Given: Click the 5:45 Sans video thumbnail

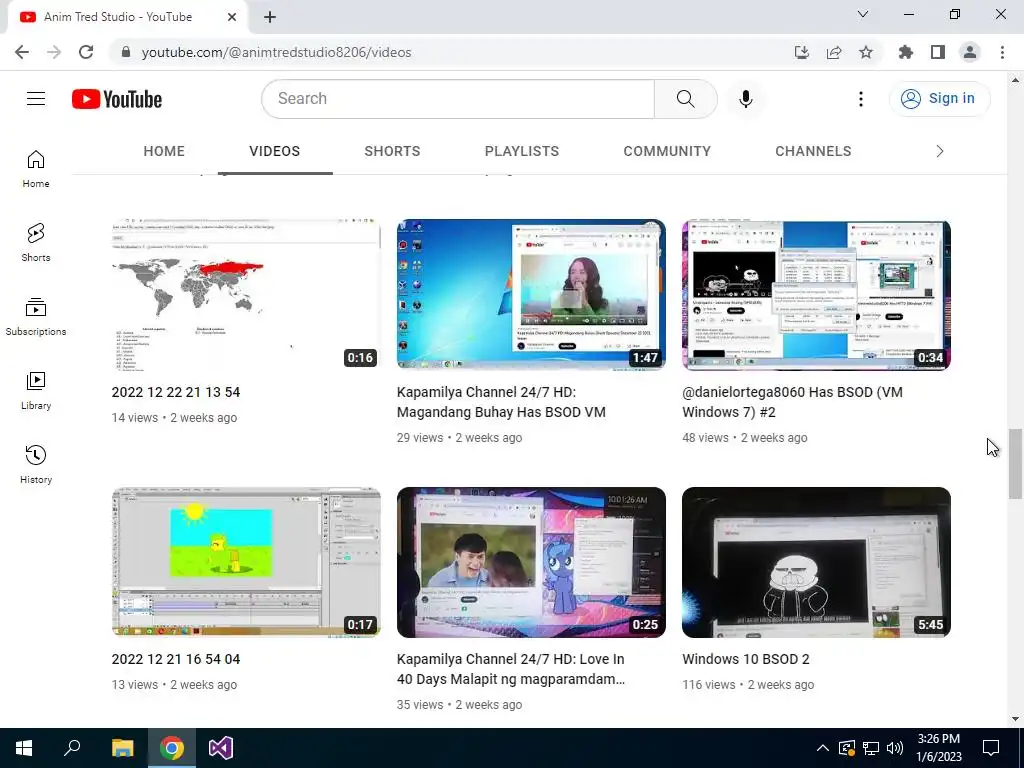Looking at the screenshot, I should (816, 562).
